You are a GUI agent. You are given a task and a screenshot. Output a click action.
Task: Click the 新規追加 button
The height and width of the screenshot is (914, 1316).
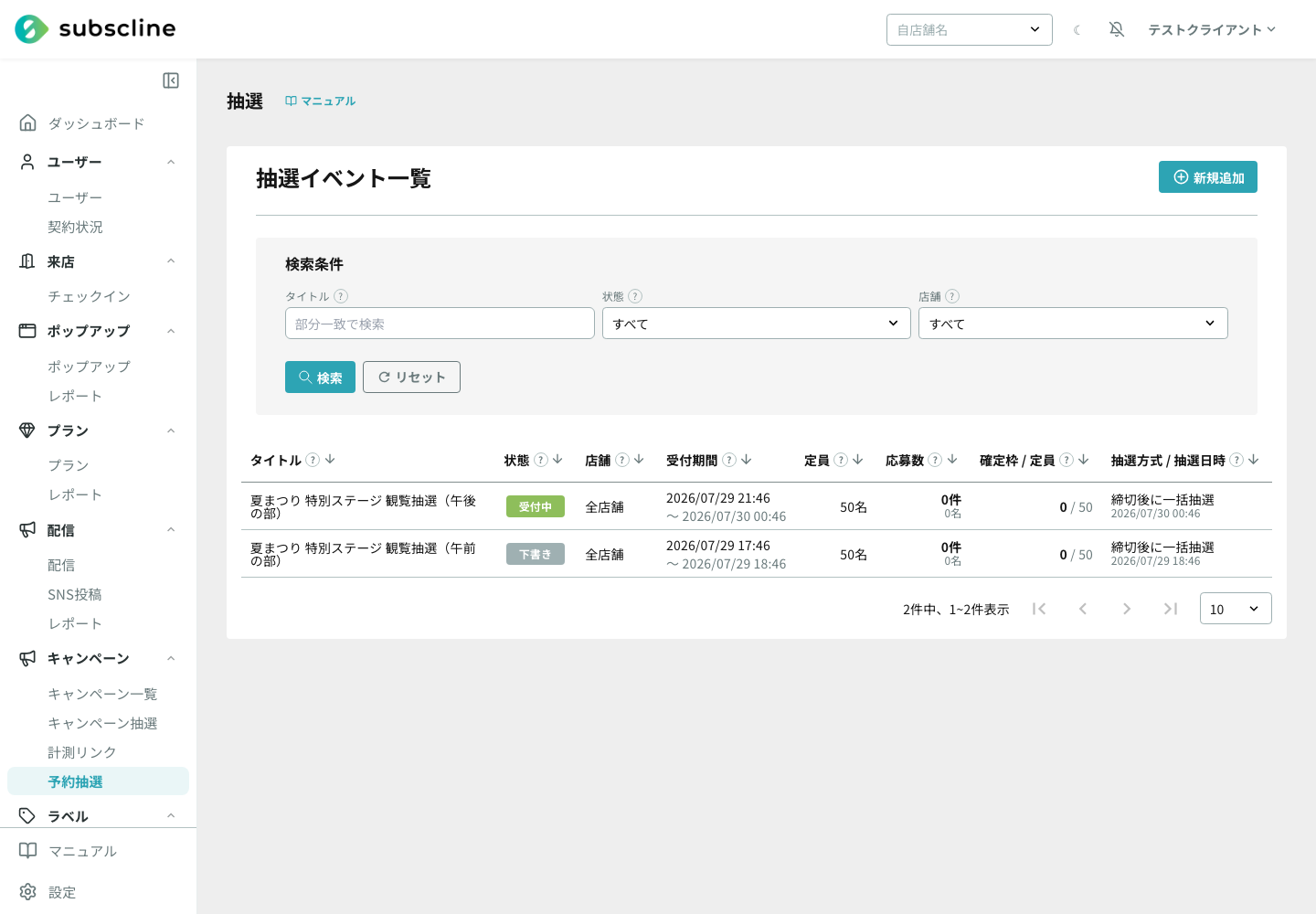coord(1208,177)
